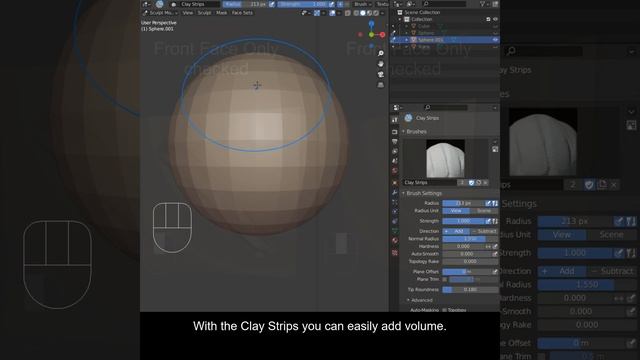640x360 pixels.
Task: Toggle visibility eye of Collection
Action: click(x=496, y=19)
